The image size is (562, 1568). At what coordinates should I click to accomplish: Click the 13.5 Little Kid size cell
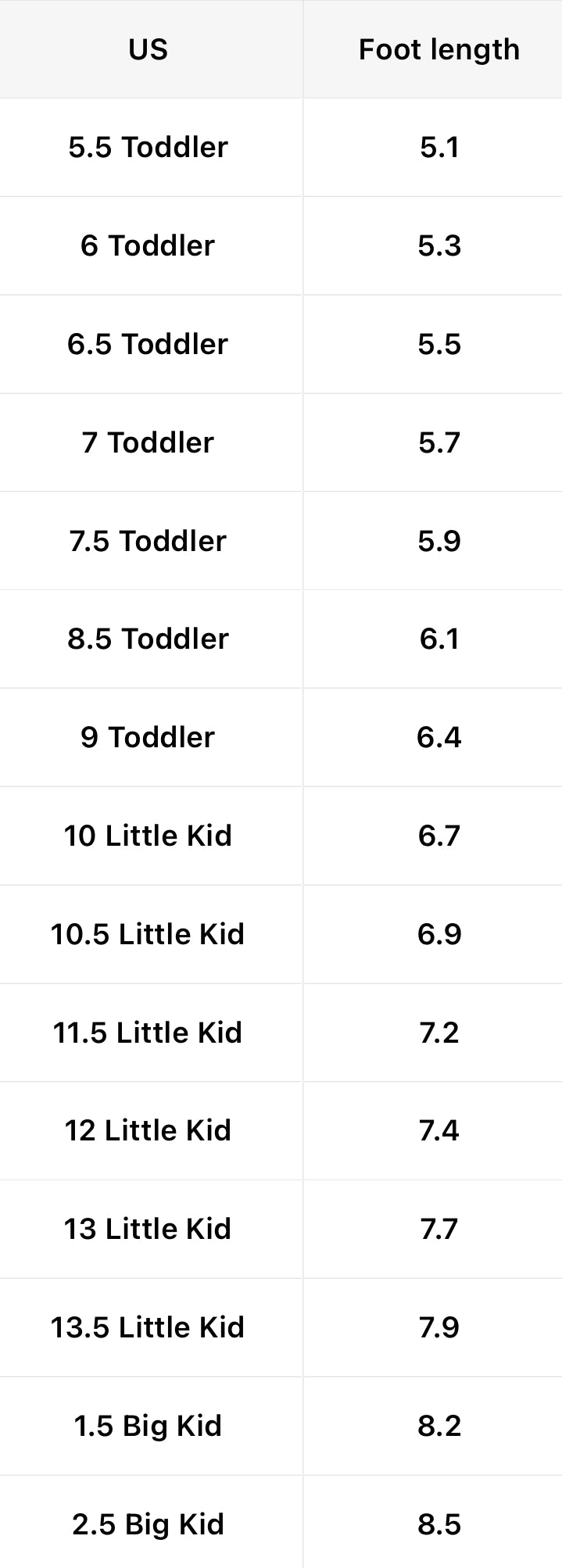pos(148,1327)
